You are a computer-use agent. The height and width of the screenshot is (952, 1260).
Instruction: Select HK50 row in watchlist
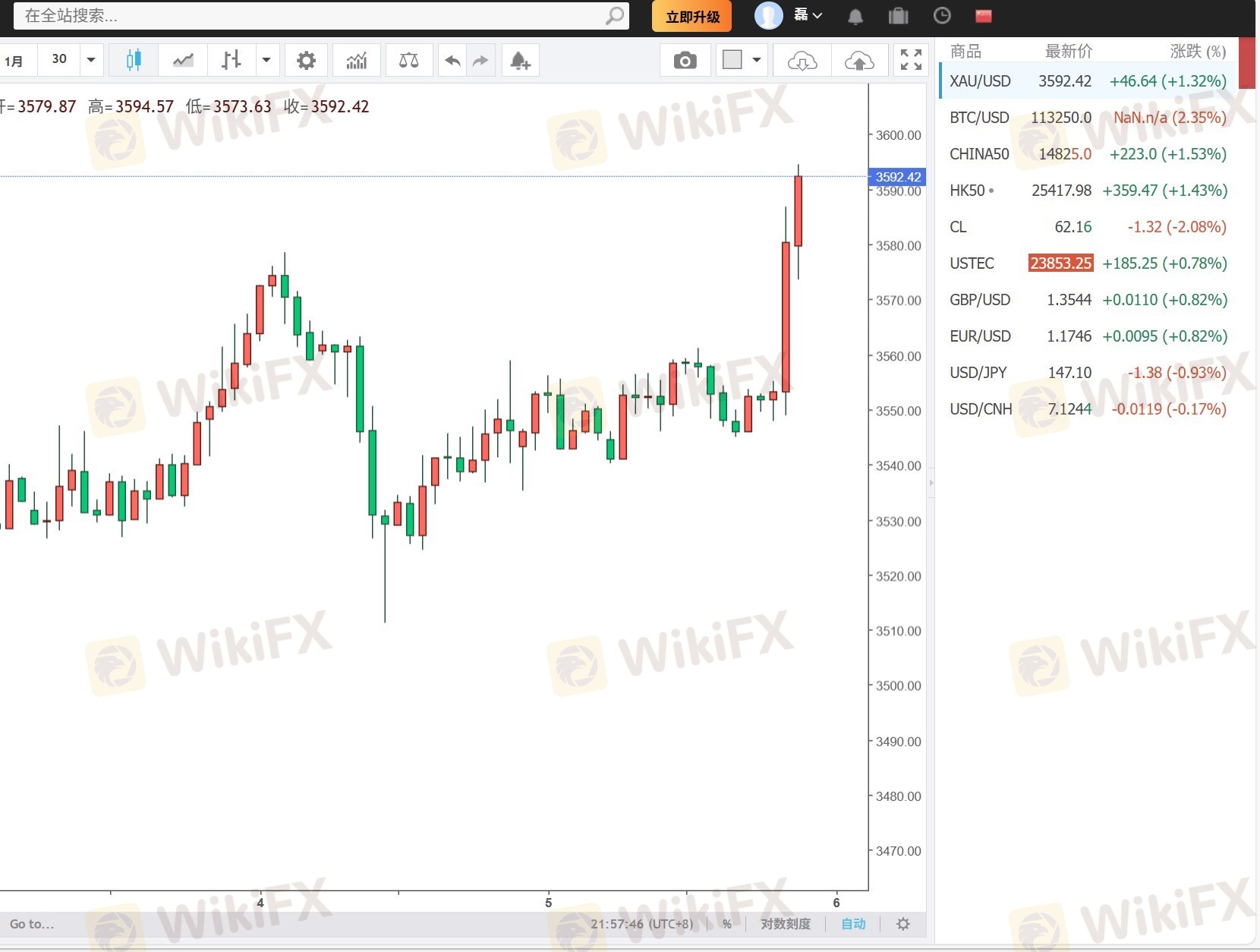click(1088, 191)
